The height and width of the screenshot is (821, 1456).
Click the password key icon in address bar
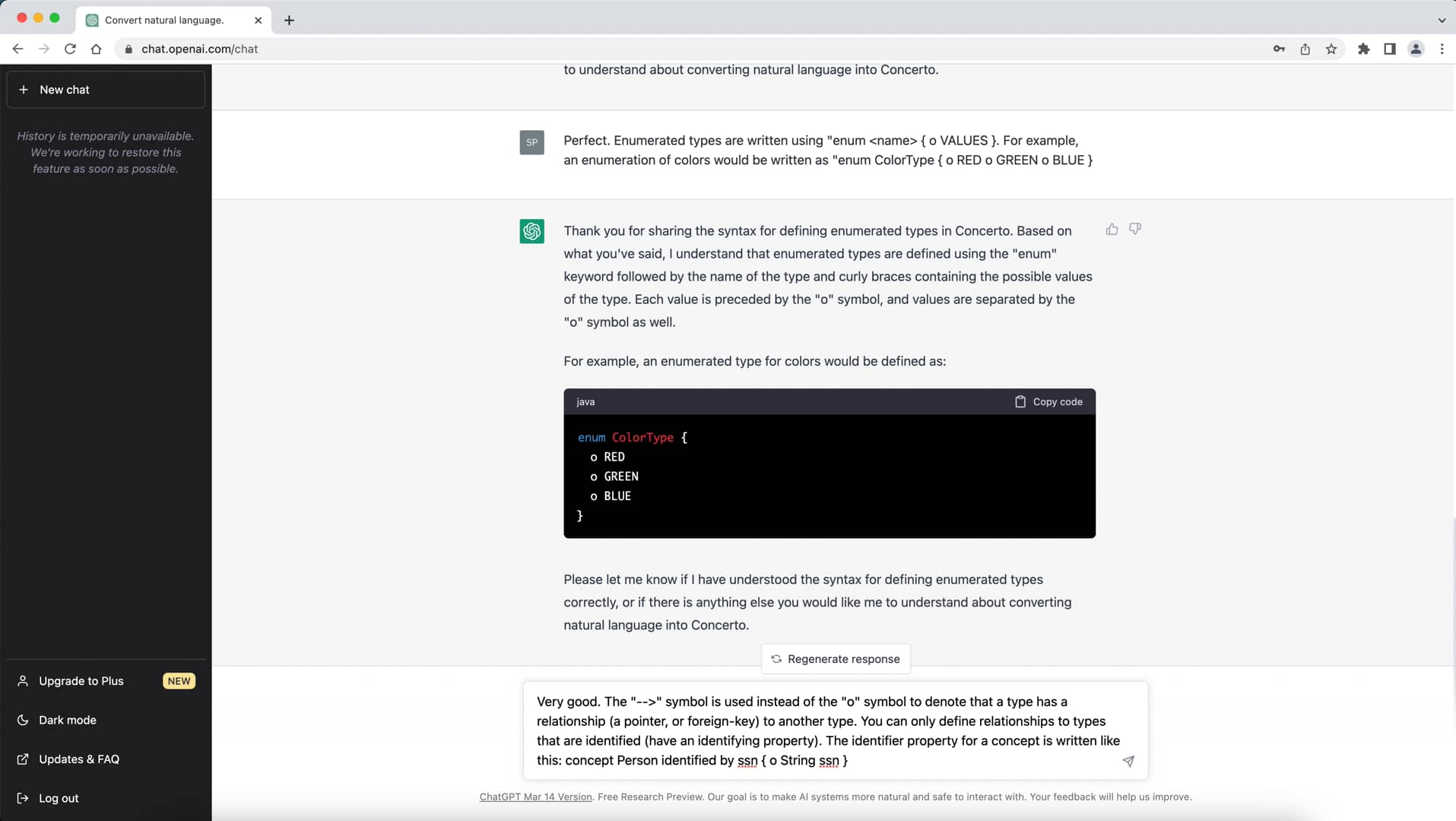(x=1279, y=49)
